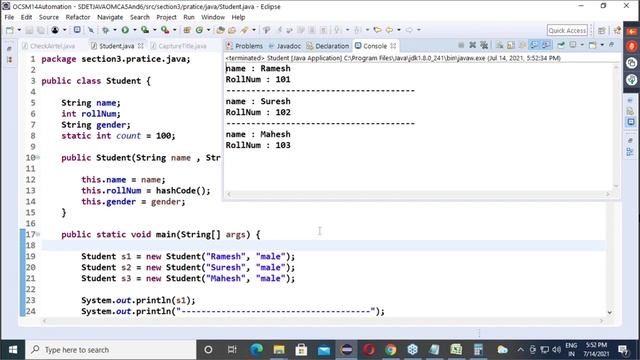Click Remove Launch icon in Console toolbar

[x=473, y=45]
